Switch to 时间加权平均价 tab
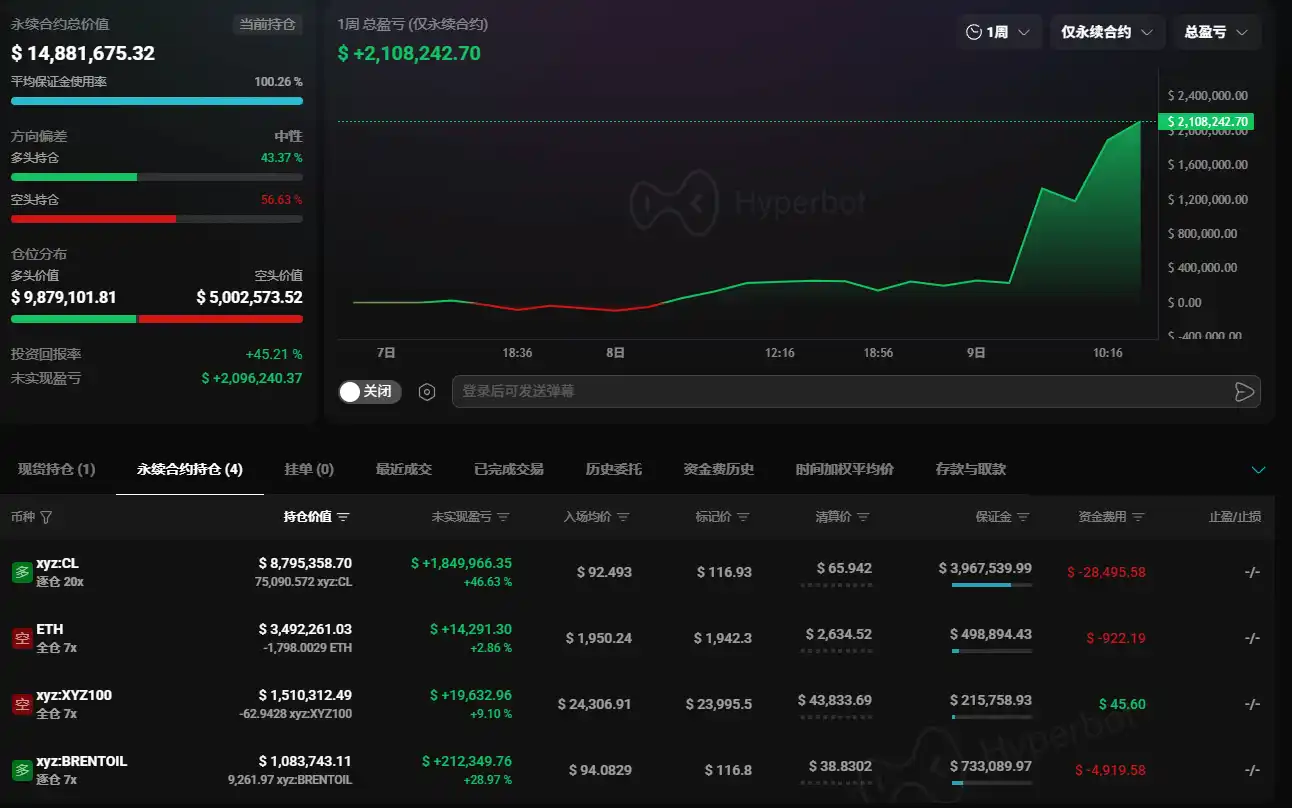 (x=845, y=469)
